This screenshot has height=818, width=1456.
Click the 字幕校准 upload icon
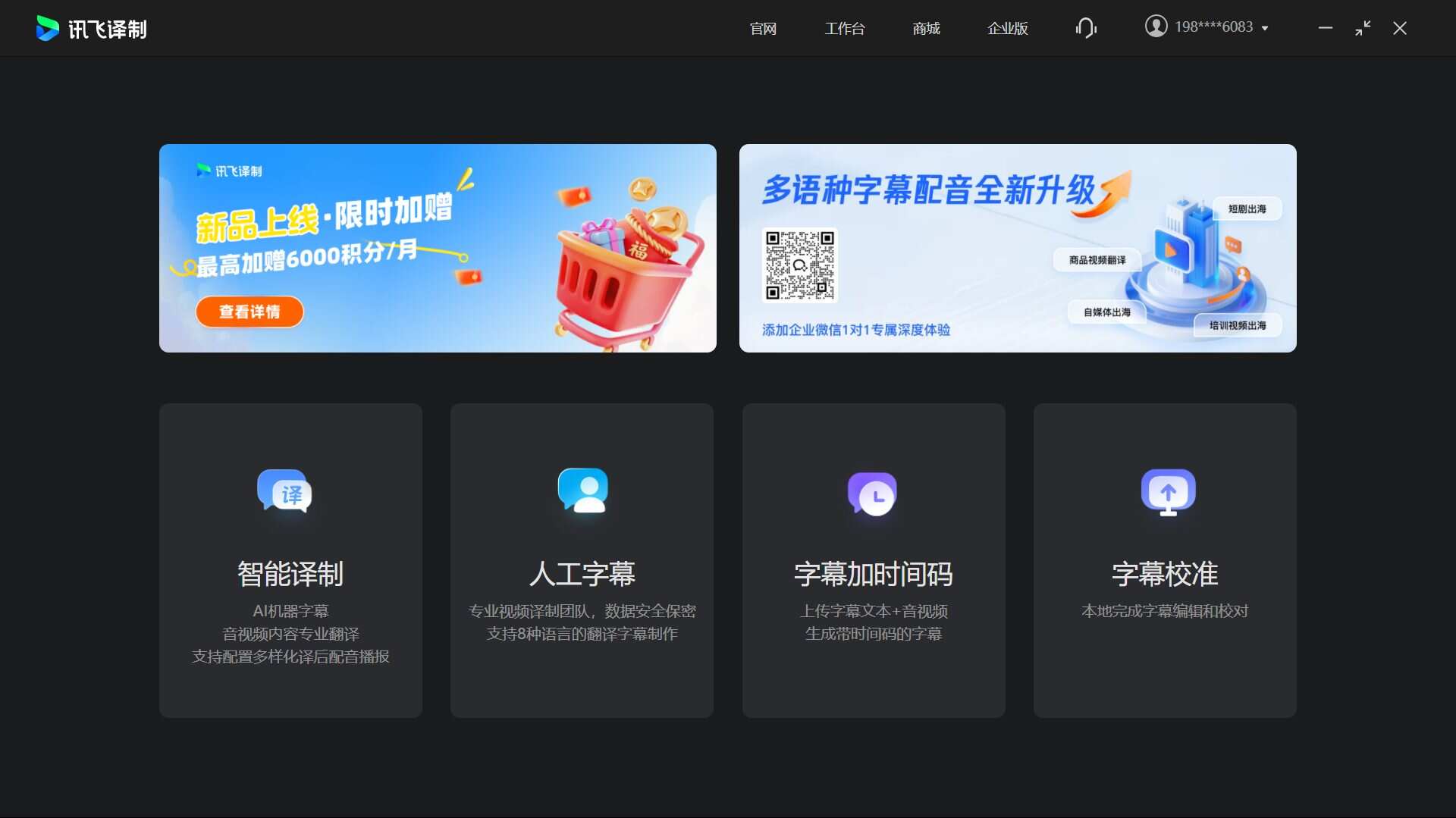pos(1168,492)
